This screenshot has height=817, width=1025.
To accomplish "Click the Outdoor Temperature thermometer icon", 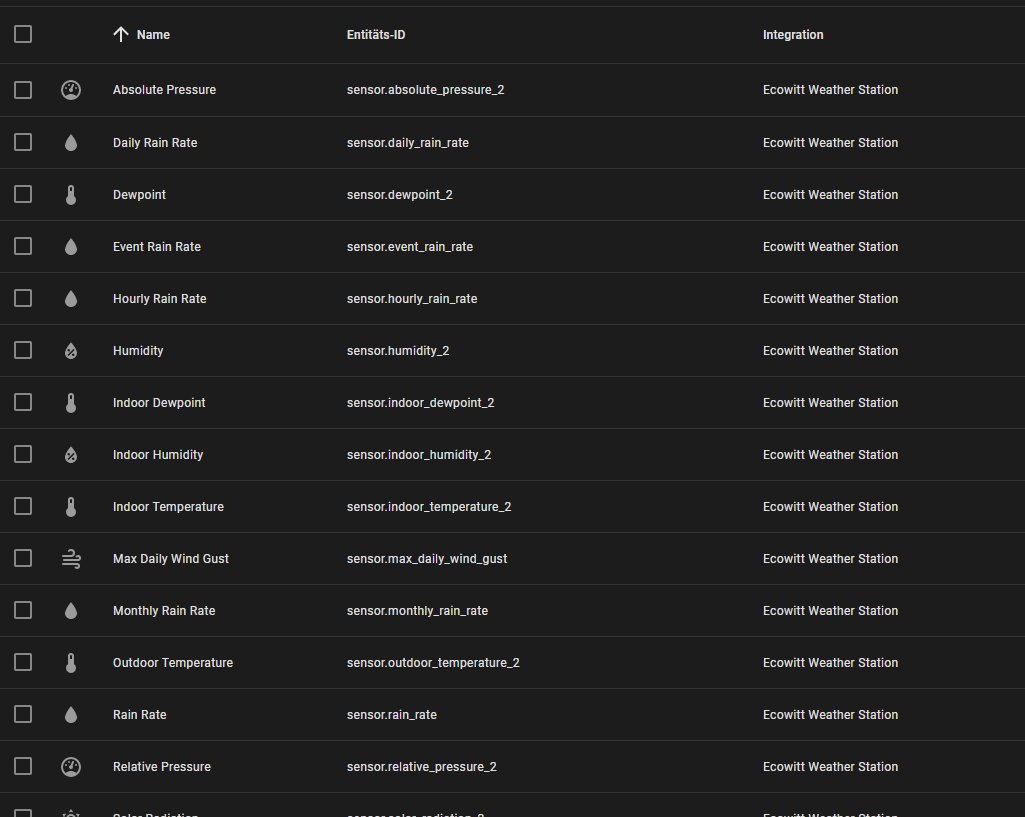I will point(70,662).
